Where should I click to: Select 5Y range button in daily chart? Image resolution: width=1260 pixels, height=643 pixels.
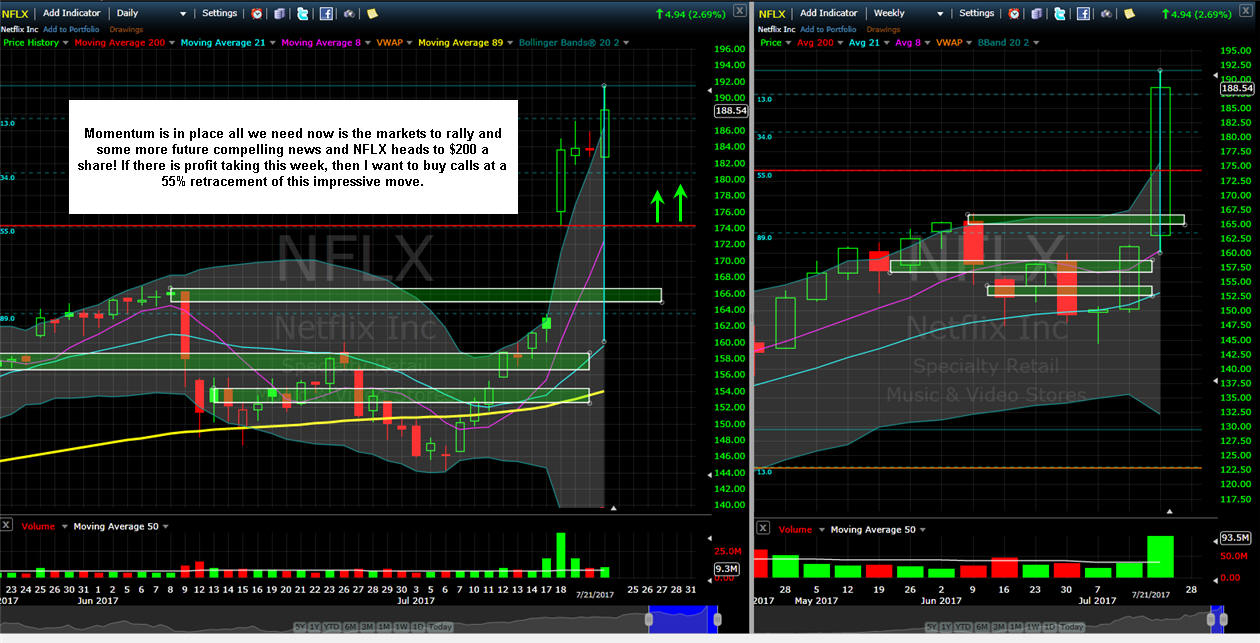coord(300,627)
